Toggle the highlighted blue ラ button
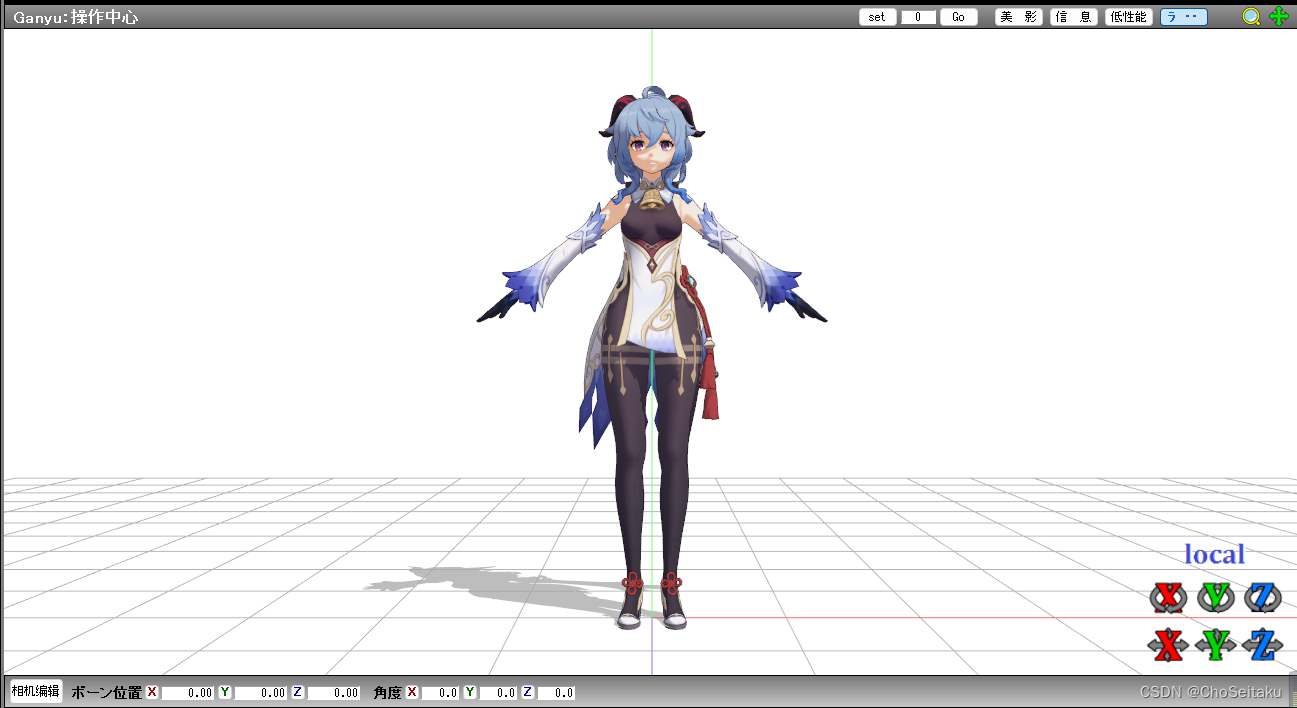The image size is (1297, 708). tap(1184, 17)
